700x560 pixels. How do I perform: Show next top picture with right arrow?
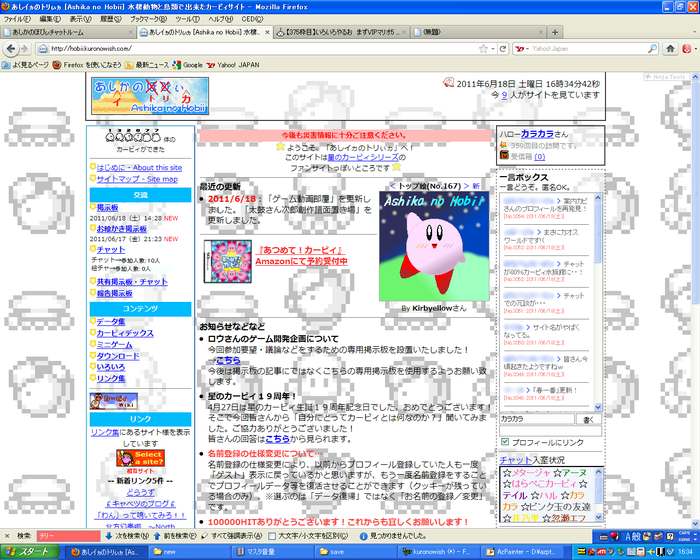click(x=466, y=186)
